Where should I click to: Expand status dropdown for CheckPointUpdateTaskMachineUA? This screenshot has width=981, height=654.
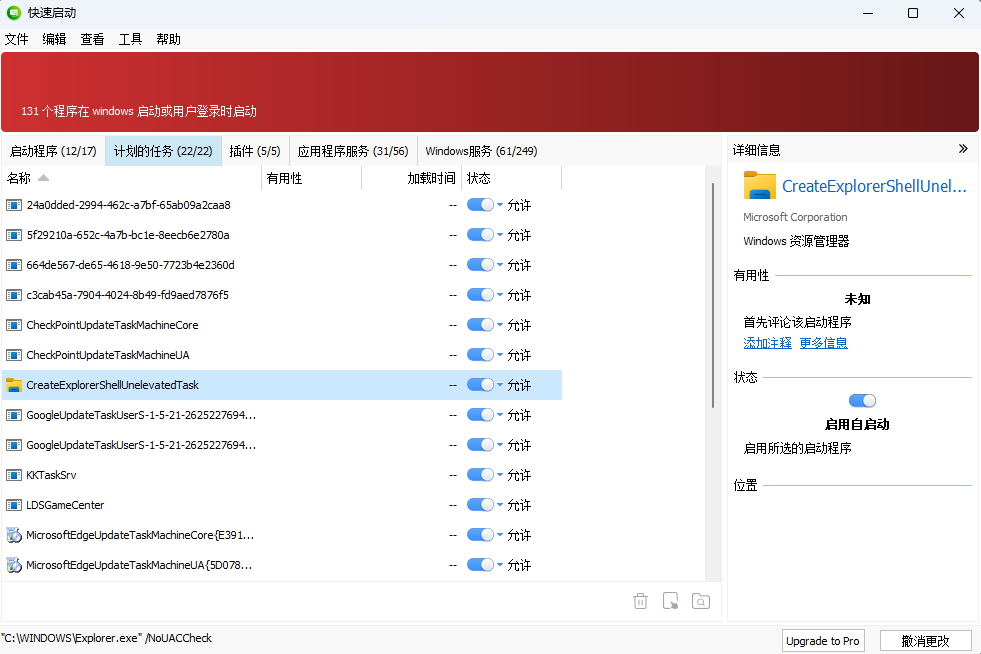click(500, 355)
